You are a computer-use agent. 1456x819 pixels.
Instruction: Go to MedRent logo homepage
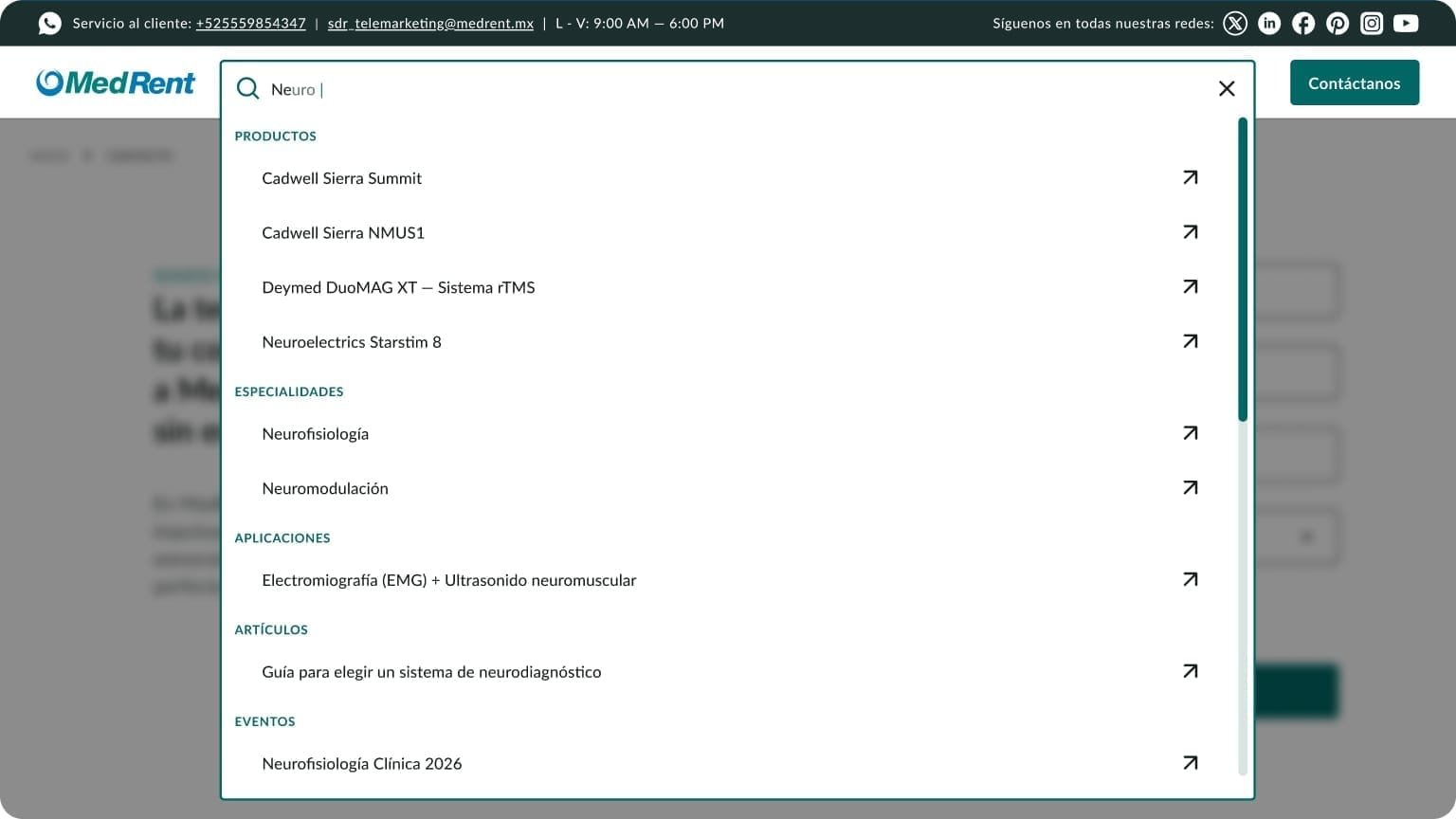click(x=116, y=82)
